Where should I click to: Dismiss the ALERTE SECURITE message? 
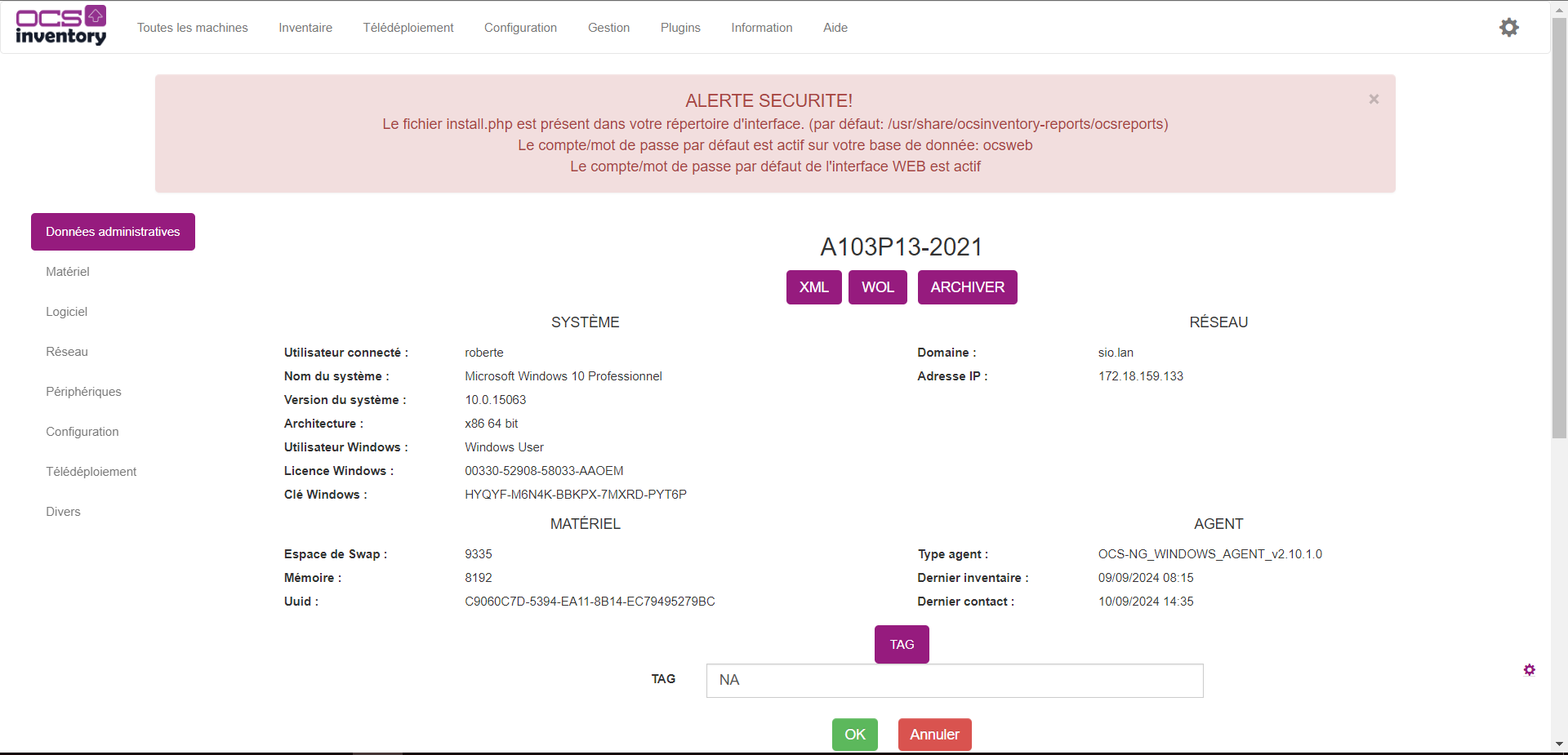point(1374,99)
